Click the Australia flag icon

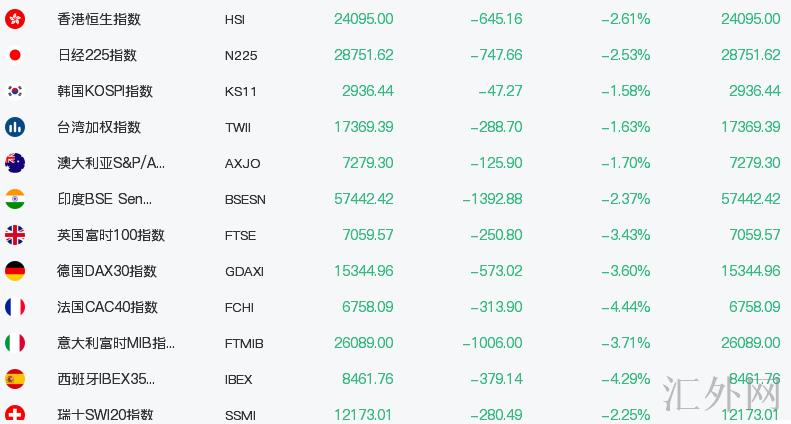point(15,163)
